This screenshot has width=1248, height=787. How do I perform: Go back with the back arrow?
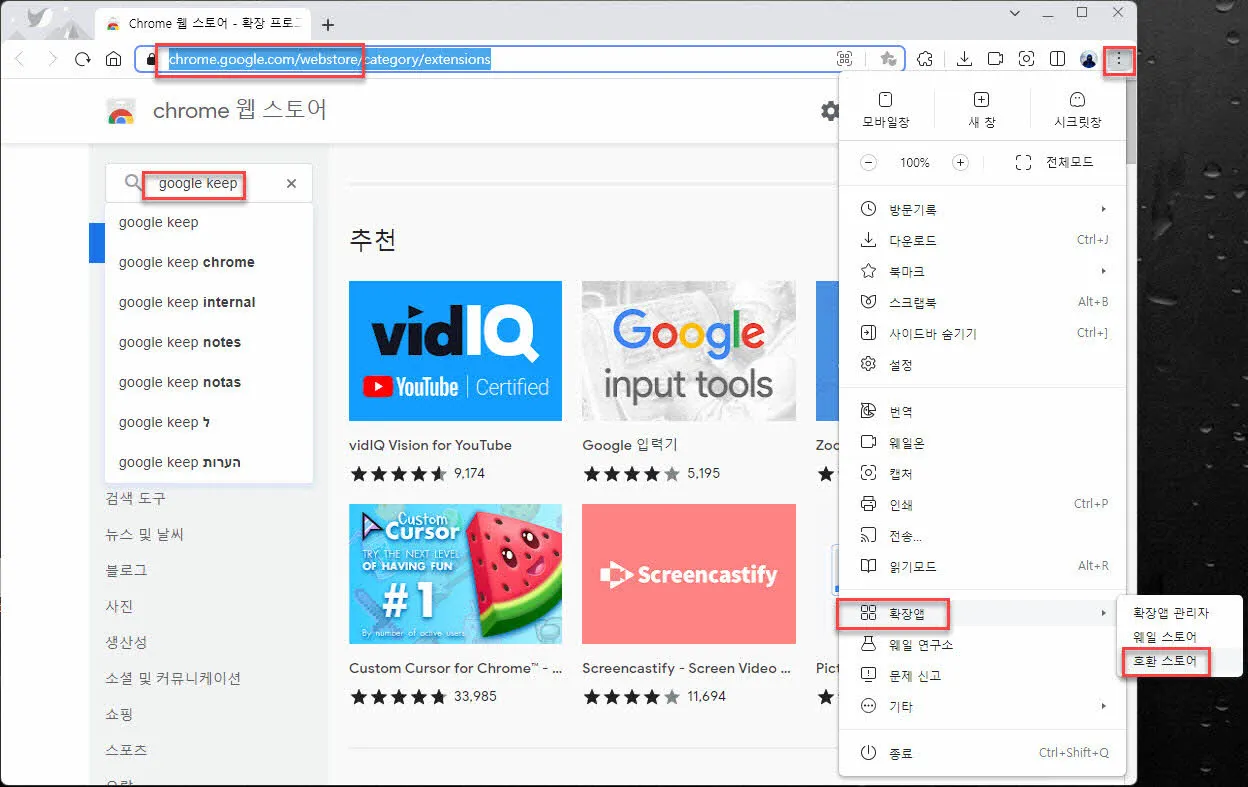20,59
